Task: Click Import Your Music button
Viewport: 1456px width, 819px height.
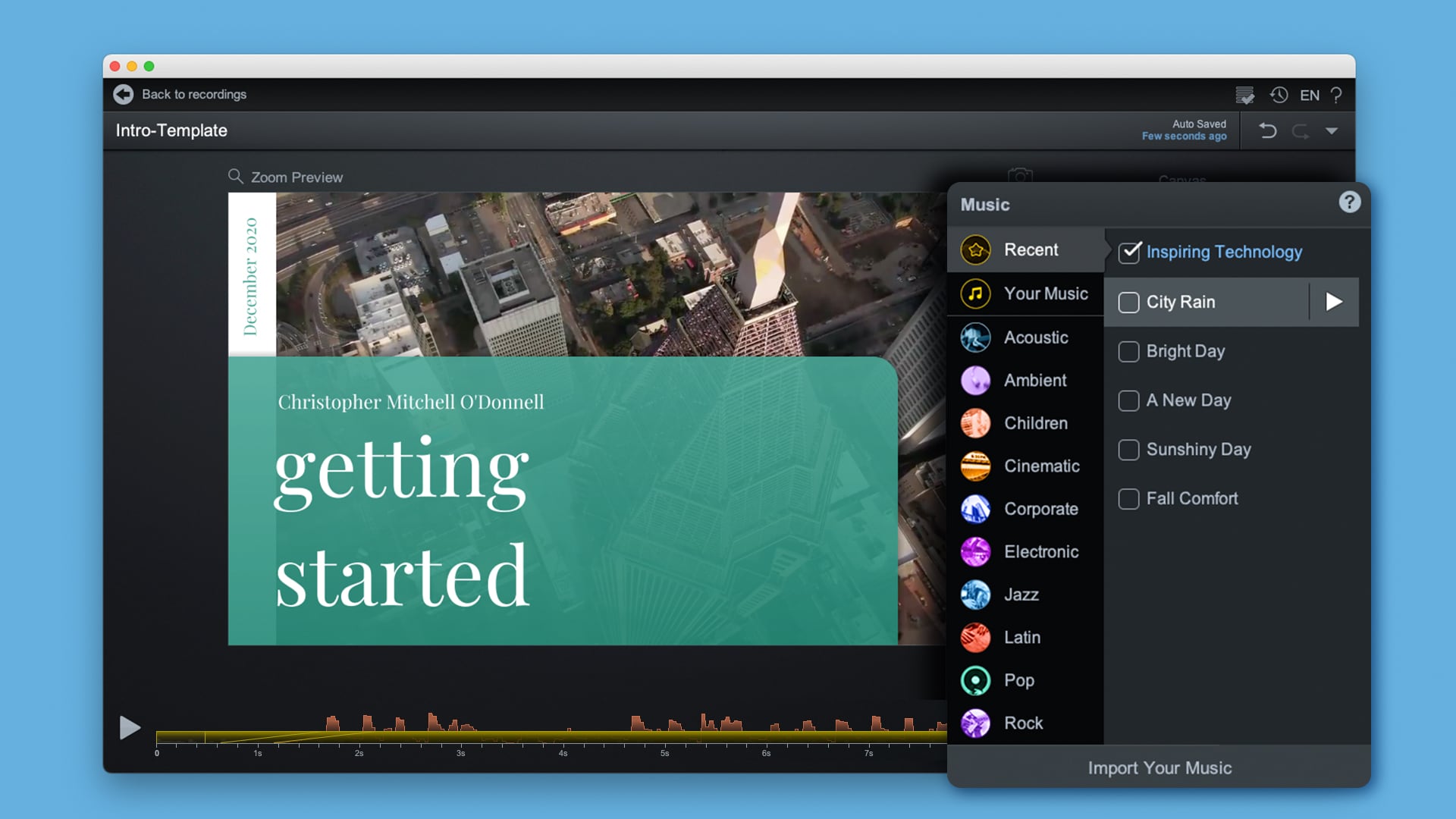Action: pyautogui.click(x=1160, y=767)
